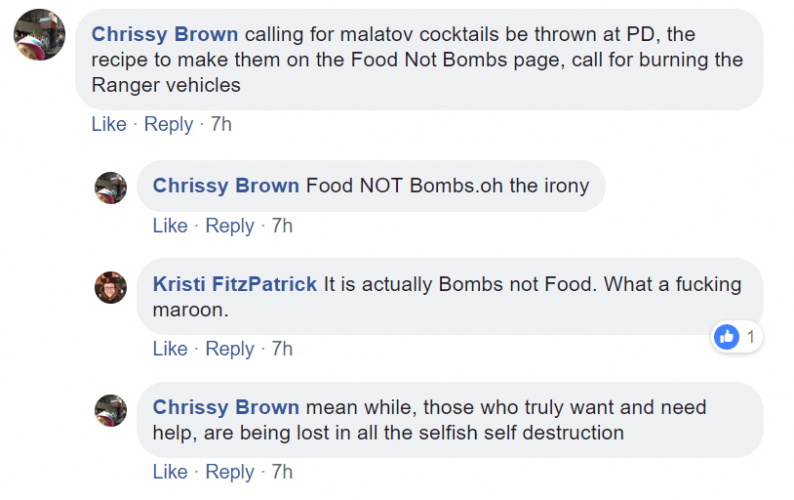The width and height of the screenshot is (794, 500).
Task: Click Chrissy Brown name in irony reply
Action: point(226,185)
